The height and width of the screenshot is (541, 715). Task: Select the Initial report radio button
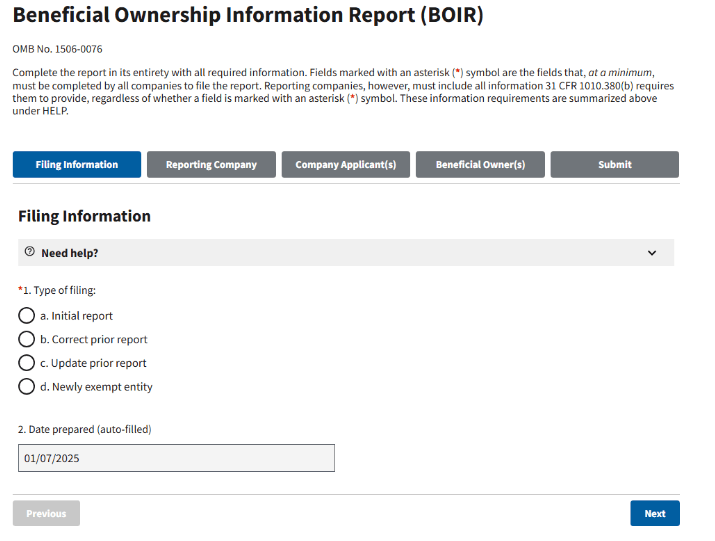point(27,316)
